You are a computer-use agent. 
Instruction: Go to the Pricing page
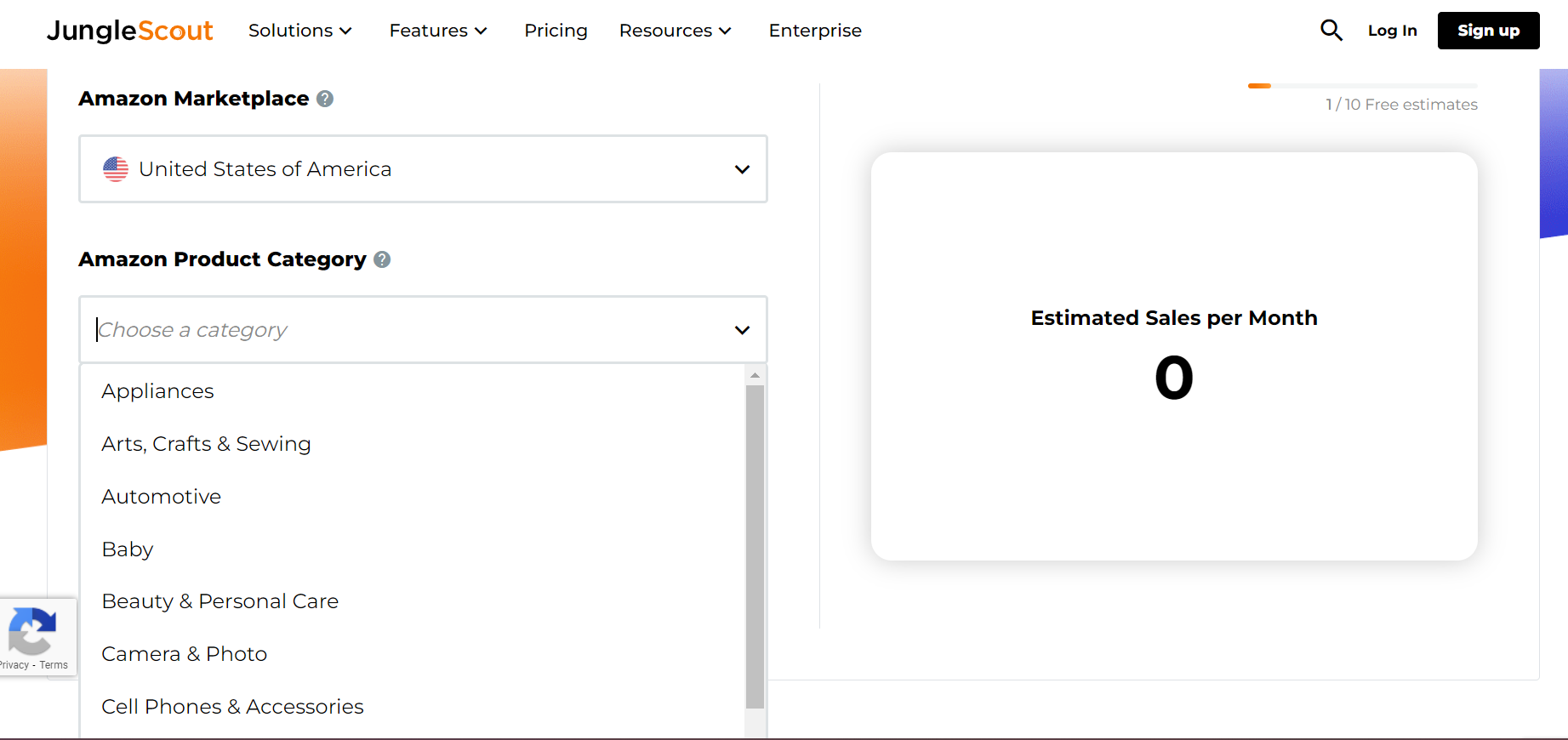click(x=556, y=31)
